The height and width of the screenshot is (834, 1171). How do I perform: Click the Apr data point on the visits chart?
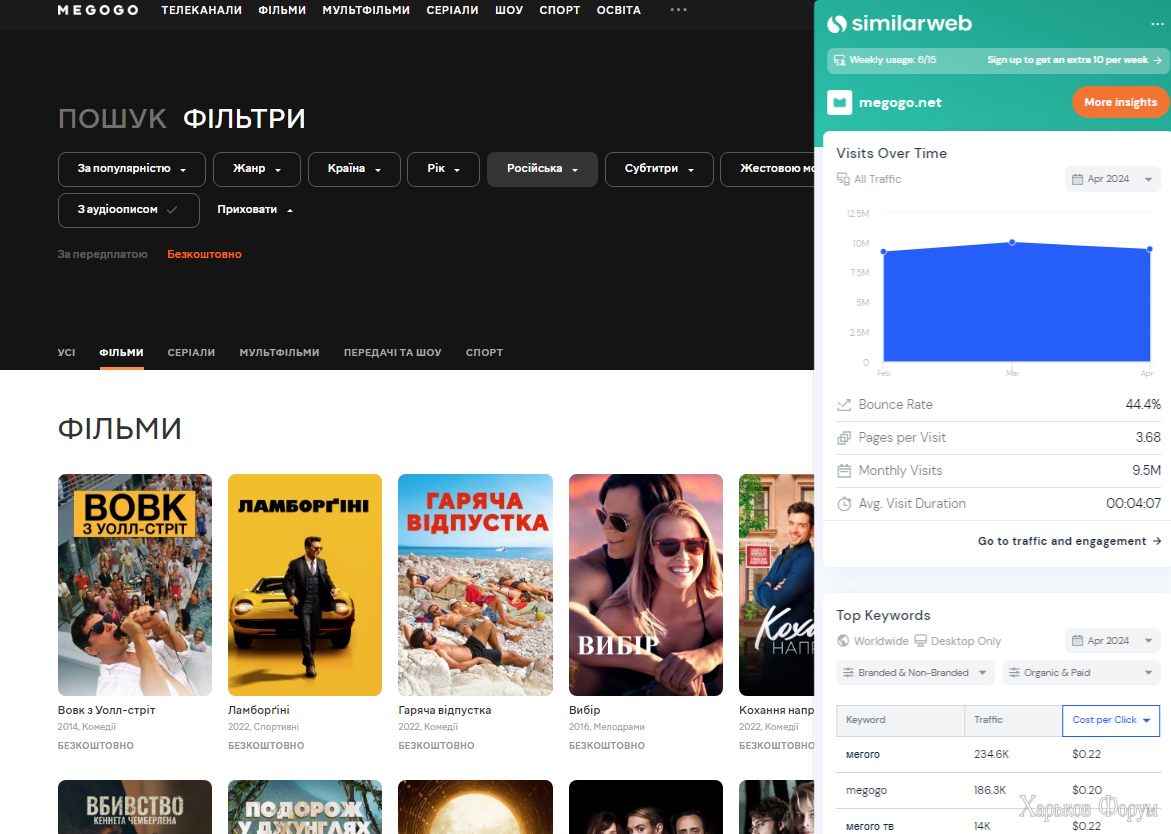tap(1149, 249)
